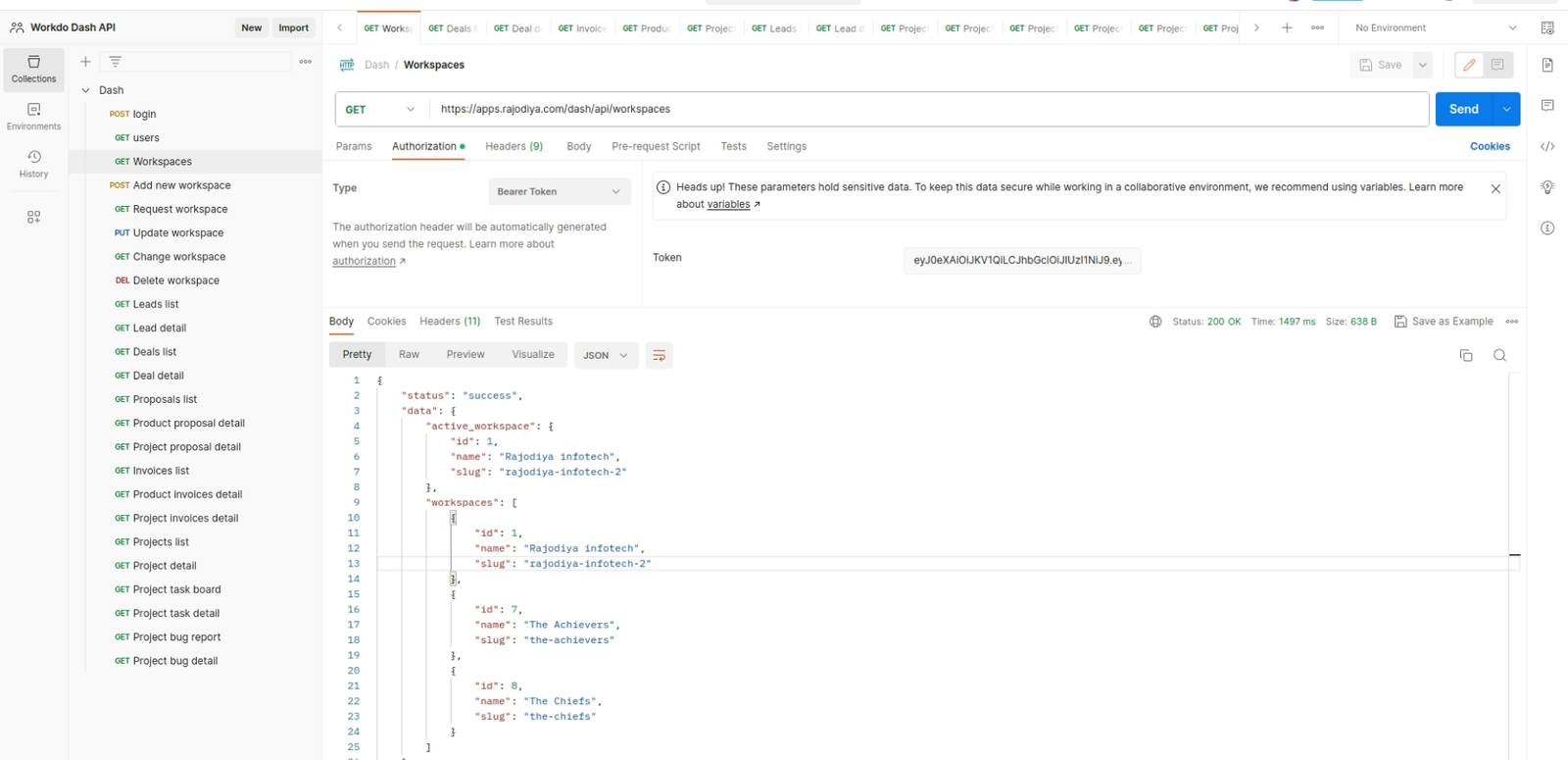Open the Environments sidebar panel
This screenshot has width=1568, height=760.
(x=33, y=116)
